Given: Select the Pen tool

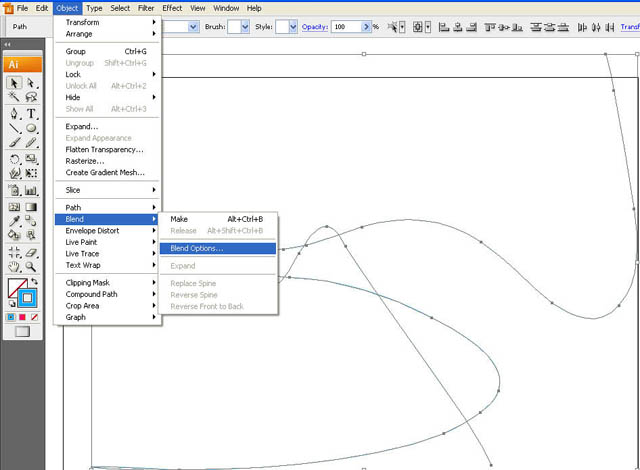Looking at the screenshot, I should (x=14, y=113).
